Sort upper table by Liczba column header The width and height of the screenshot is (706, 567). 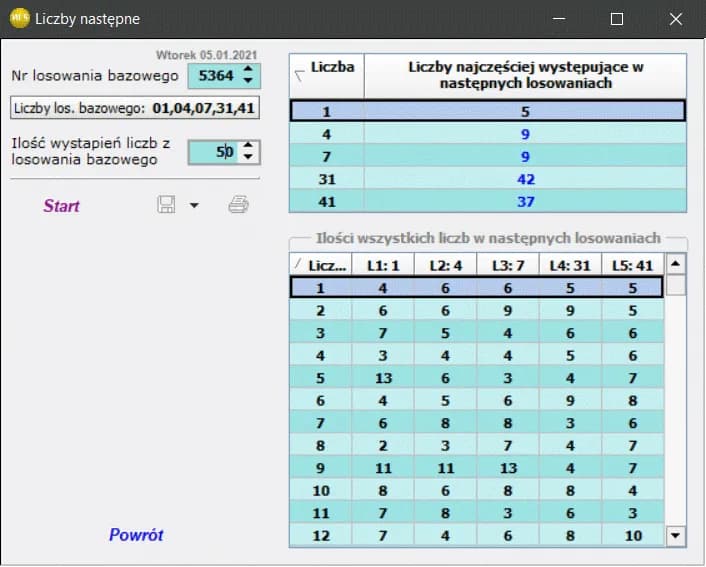(327, 75)
